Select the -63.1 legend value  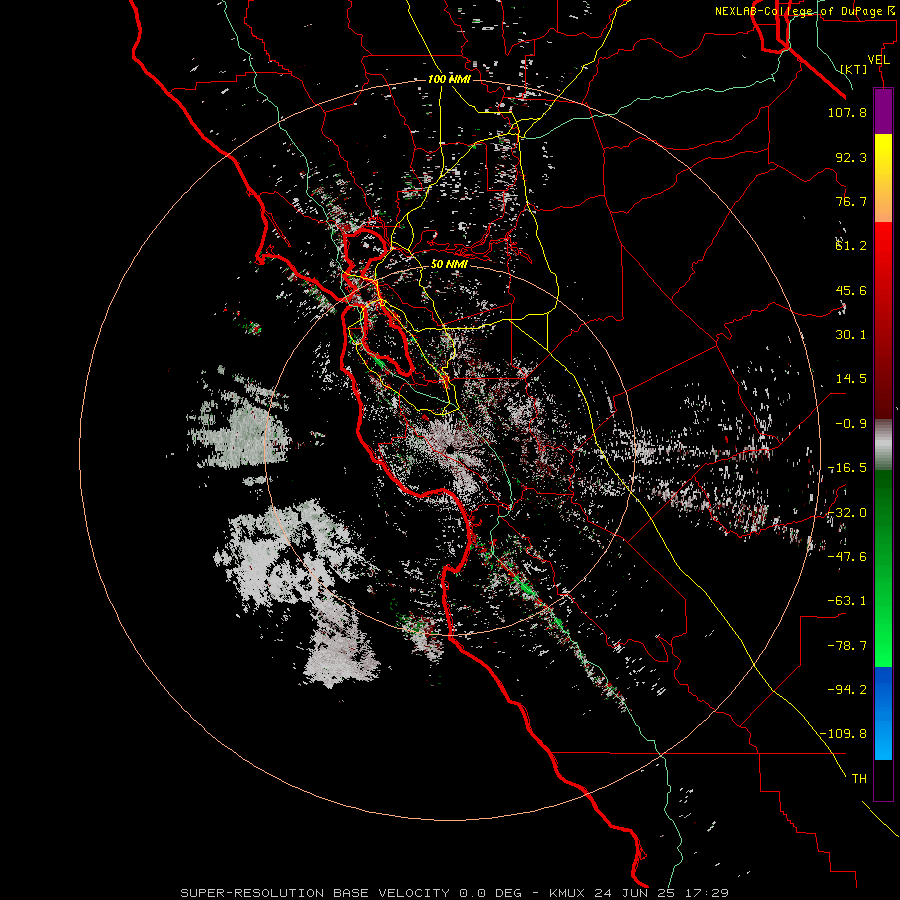(x=847, y=601)
